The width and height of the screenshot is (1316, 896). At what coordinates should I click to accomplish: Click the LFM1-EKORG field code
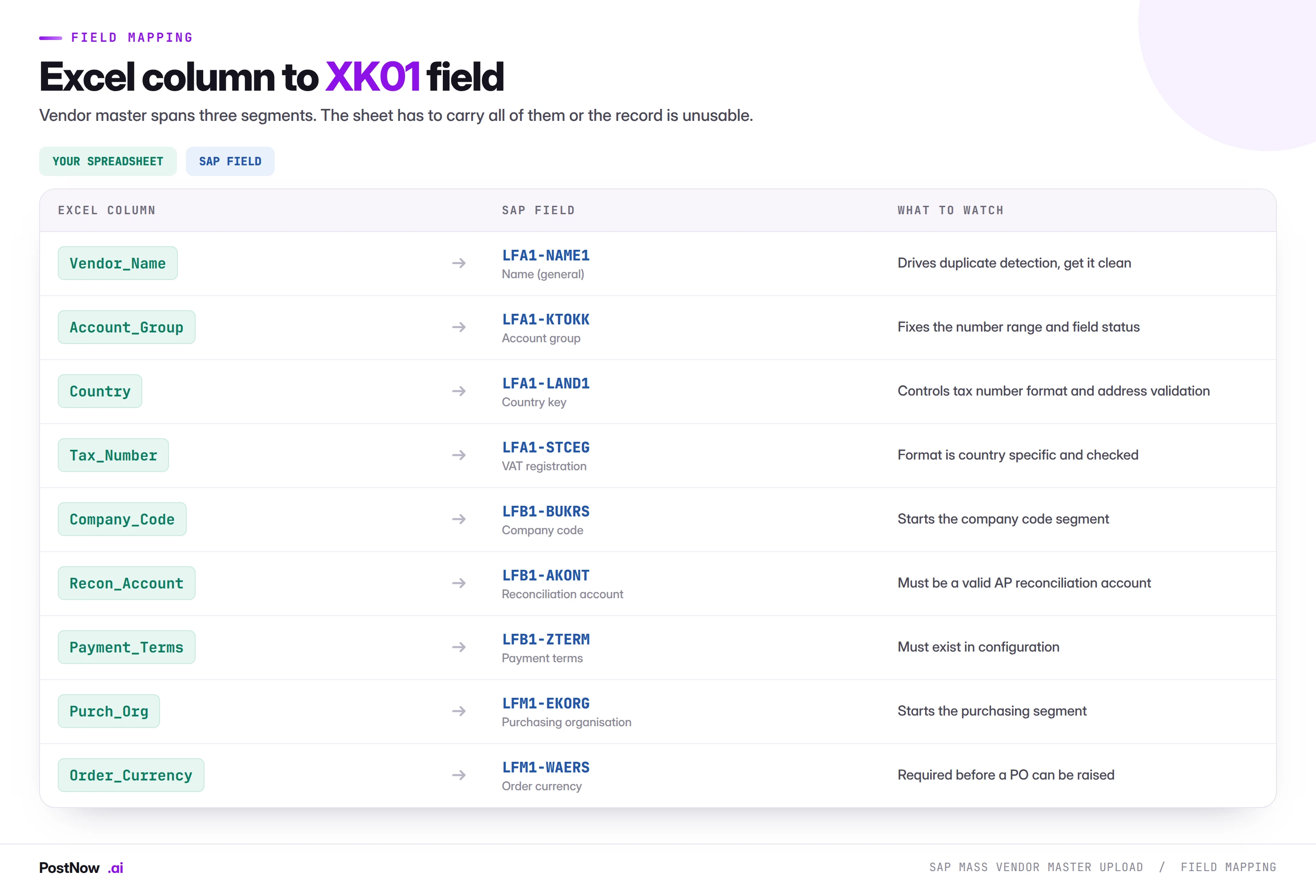coord(546,703)
